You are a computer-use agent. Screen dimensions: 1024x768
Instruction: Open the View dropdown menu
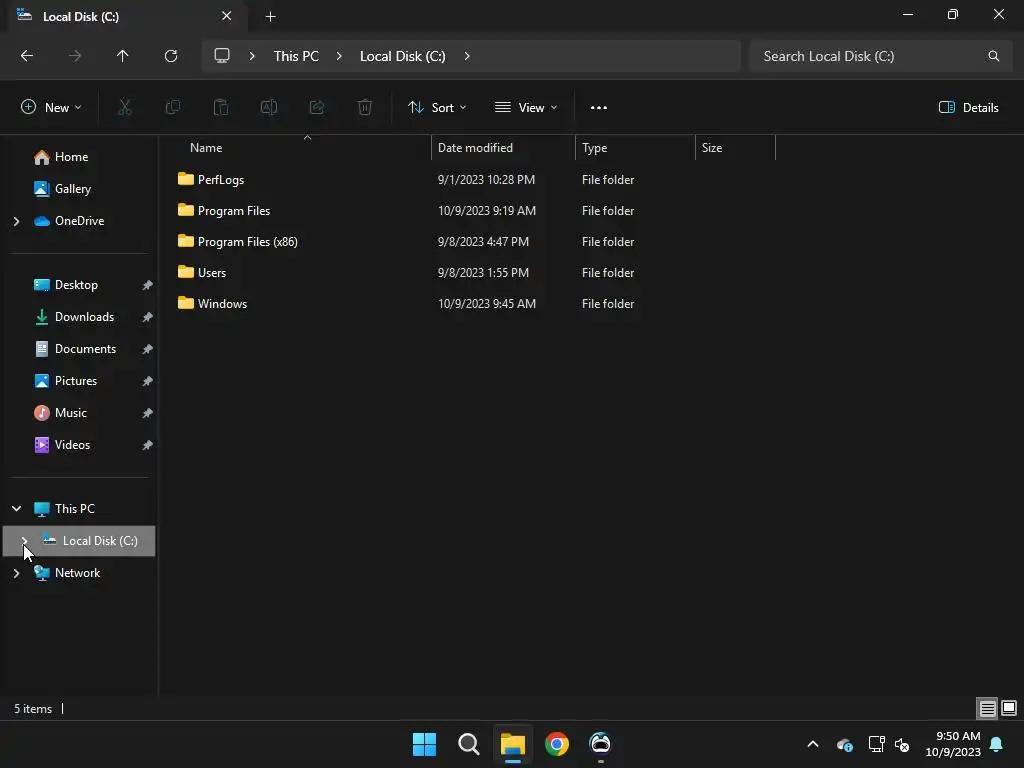(526, 108)
